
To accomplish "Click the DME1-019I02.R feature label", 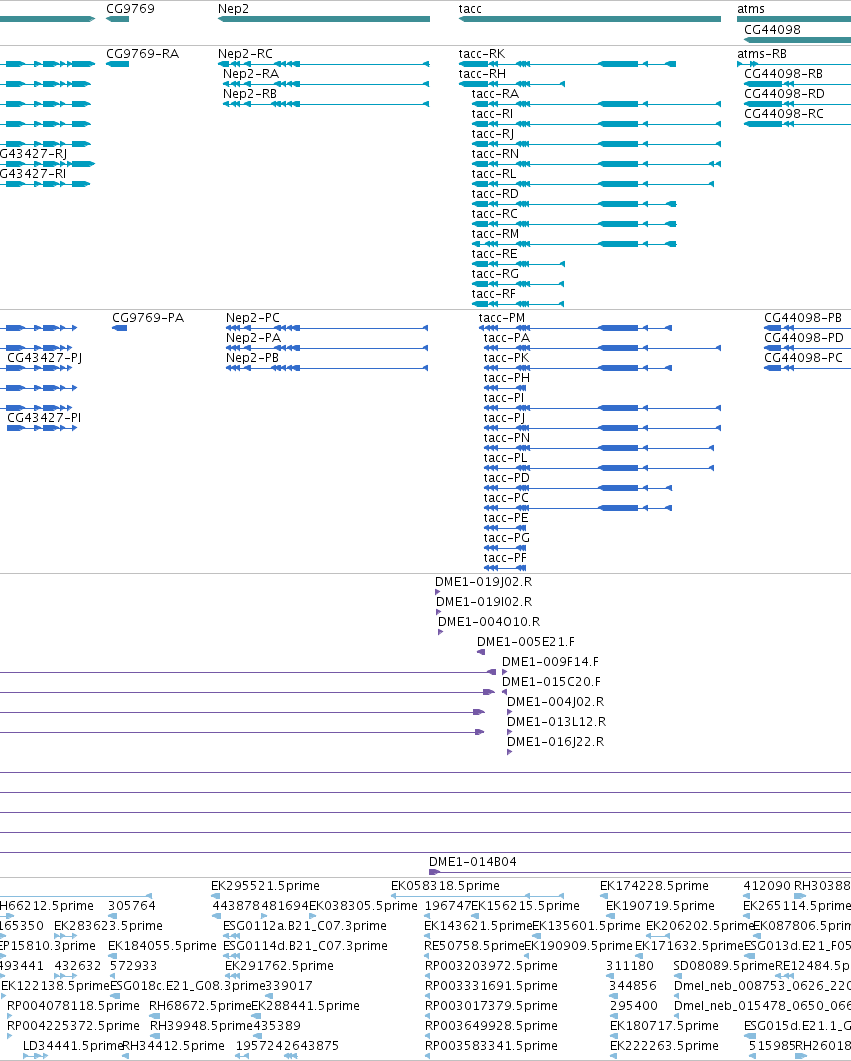I will tap(484, 602).
